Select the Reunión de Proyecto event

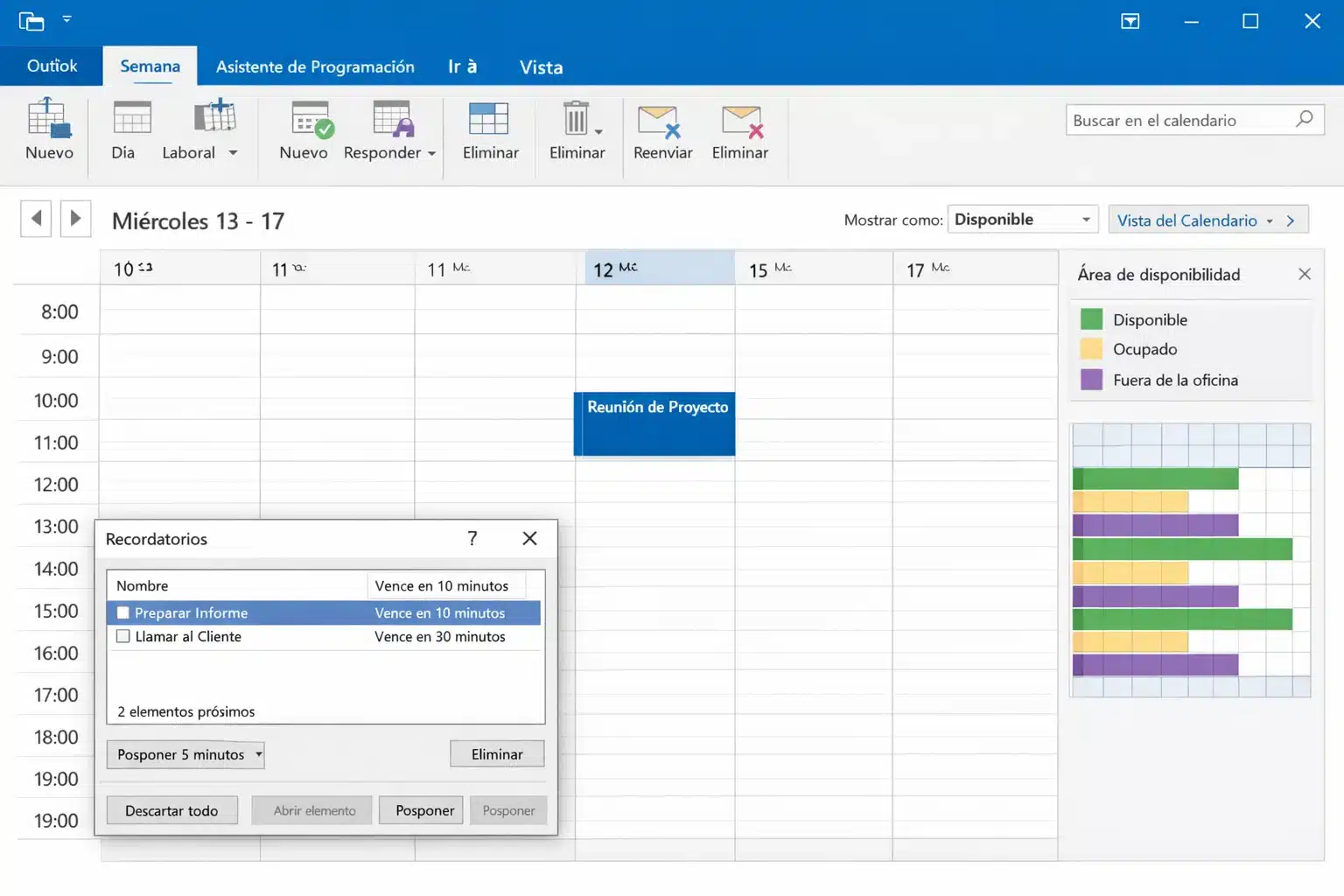click(x=654, y=424)
